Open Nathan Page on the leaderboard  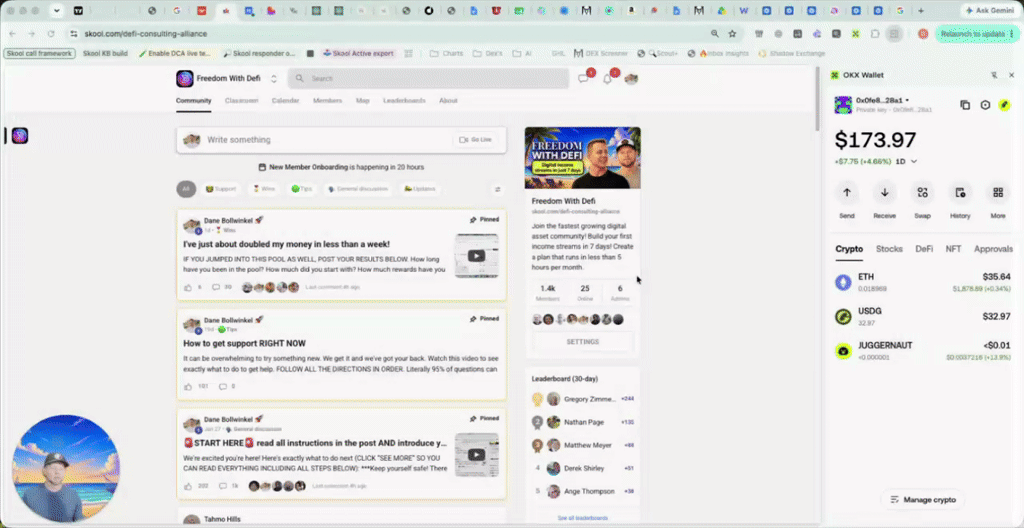coord(584,422)
